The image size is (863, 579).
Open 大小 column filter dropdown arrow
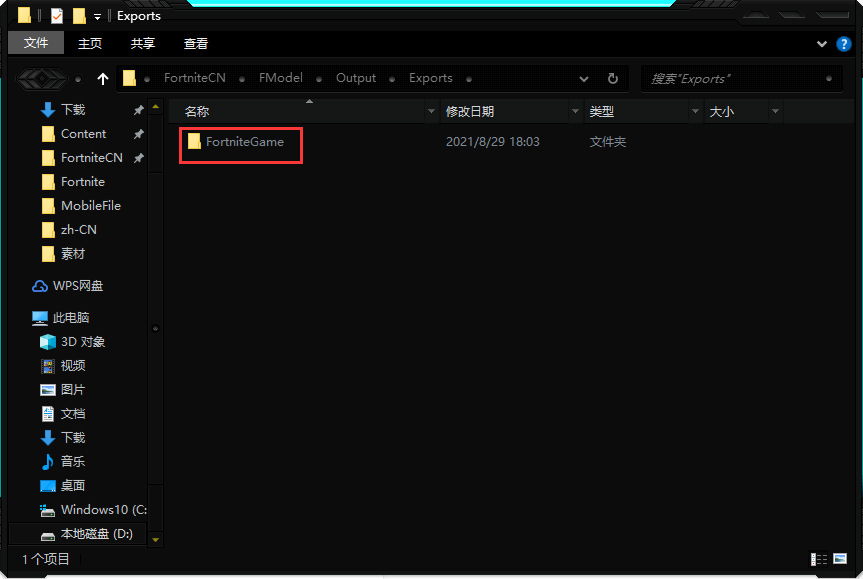775,112
